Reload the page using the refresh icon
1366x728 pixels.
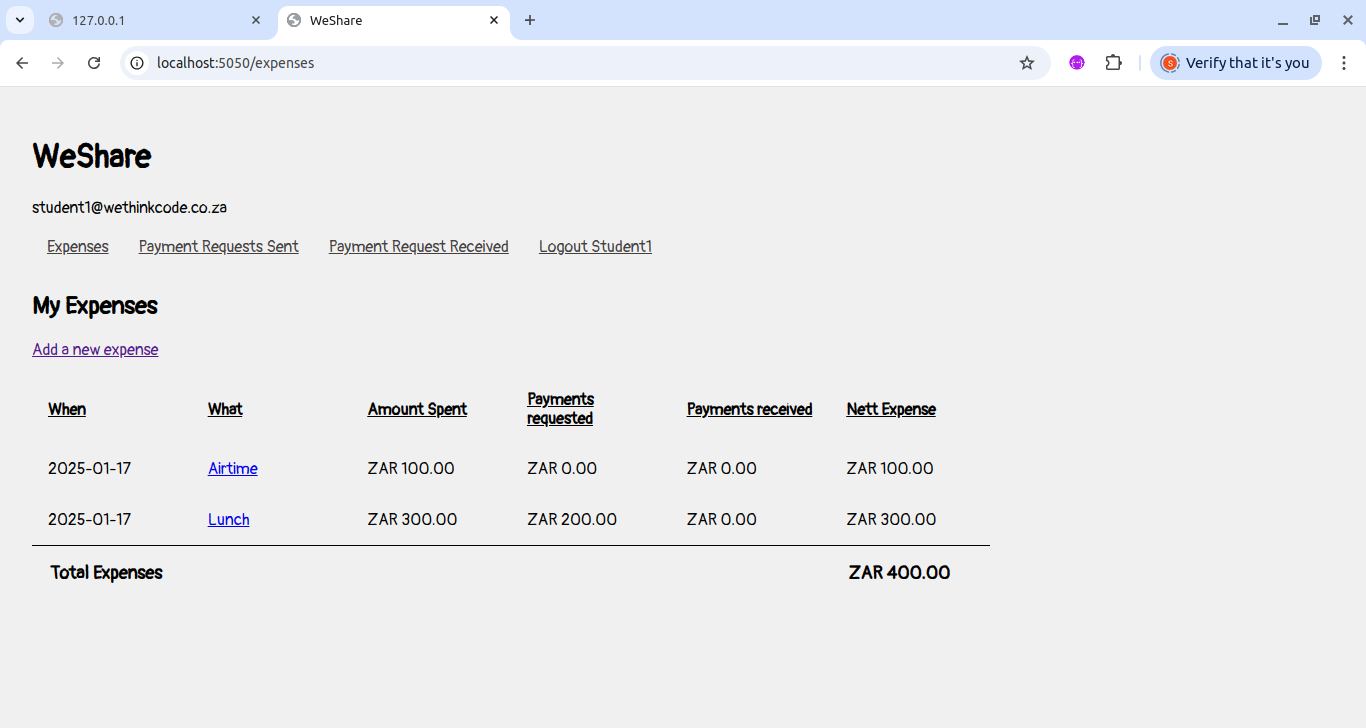click(x=94, y=62)
